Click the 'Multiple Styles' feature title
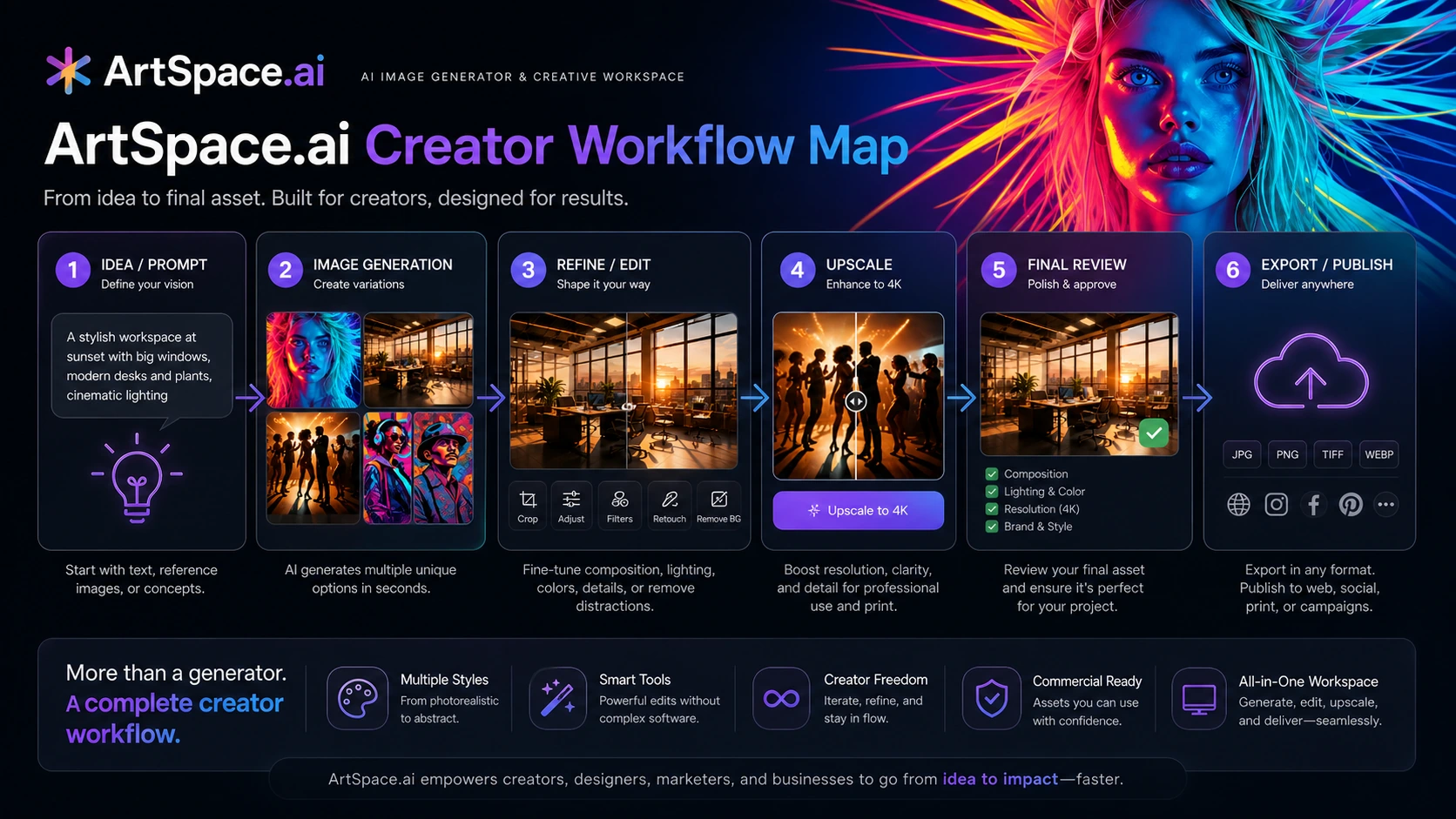Image resolution: width=1456 pixels, height=819 pixels. [444, 680]
